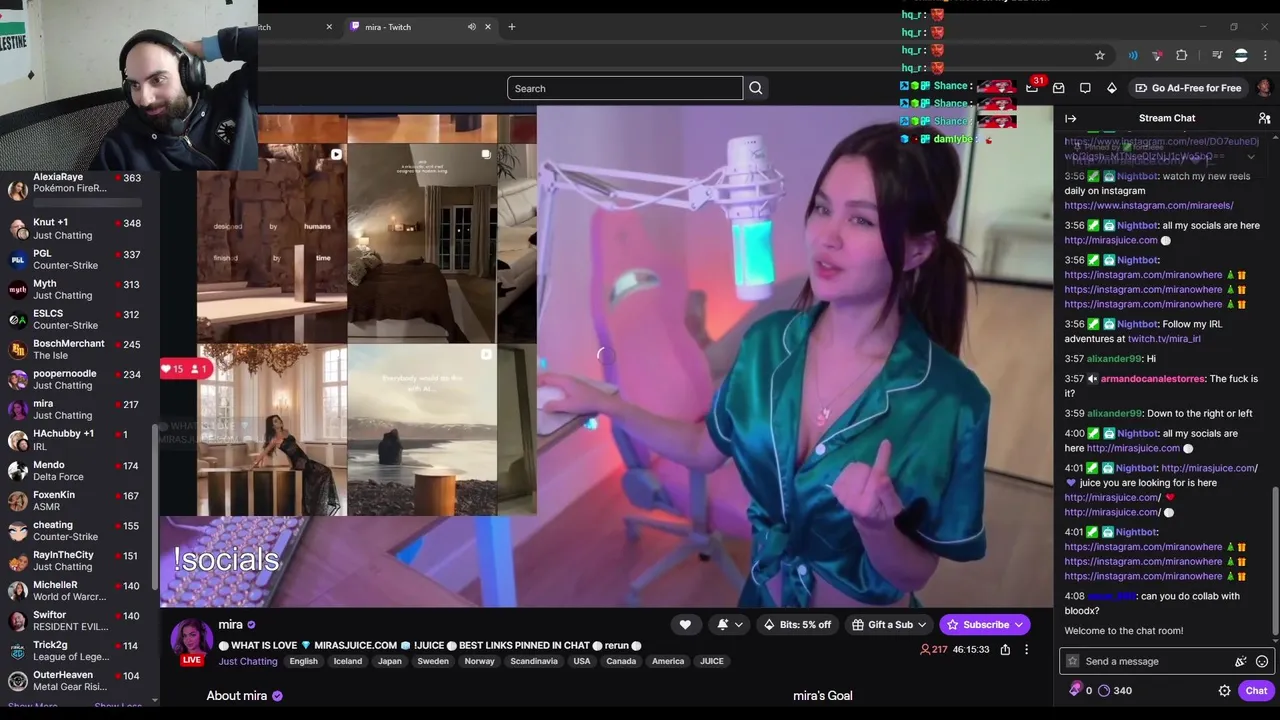Click the mira channel name

coord(231,625)
